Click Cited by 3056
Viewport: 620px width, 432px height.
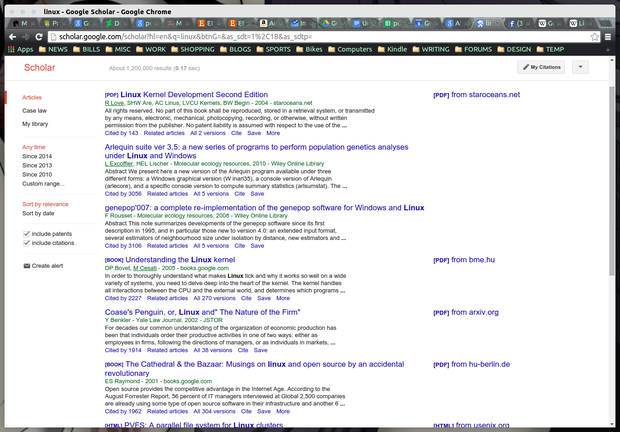123,194
